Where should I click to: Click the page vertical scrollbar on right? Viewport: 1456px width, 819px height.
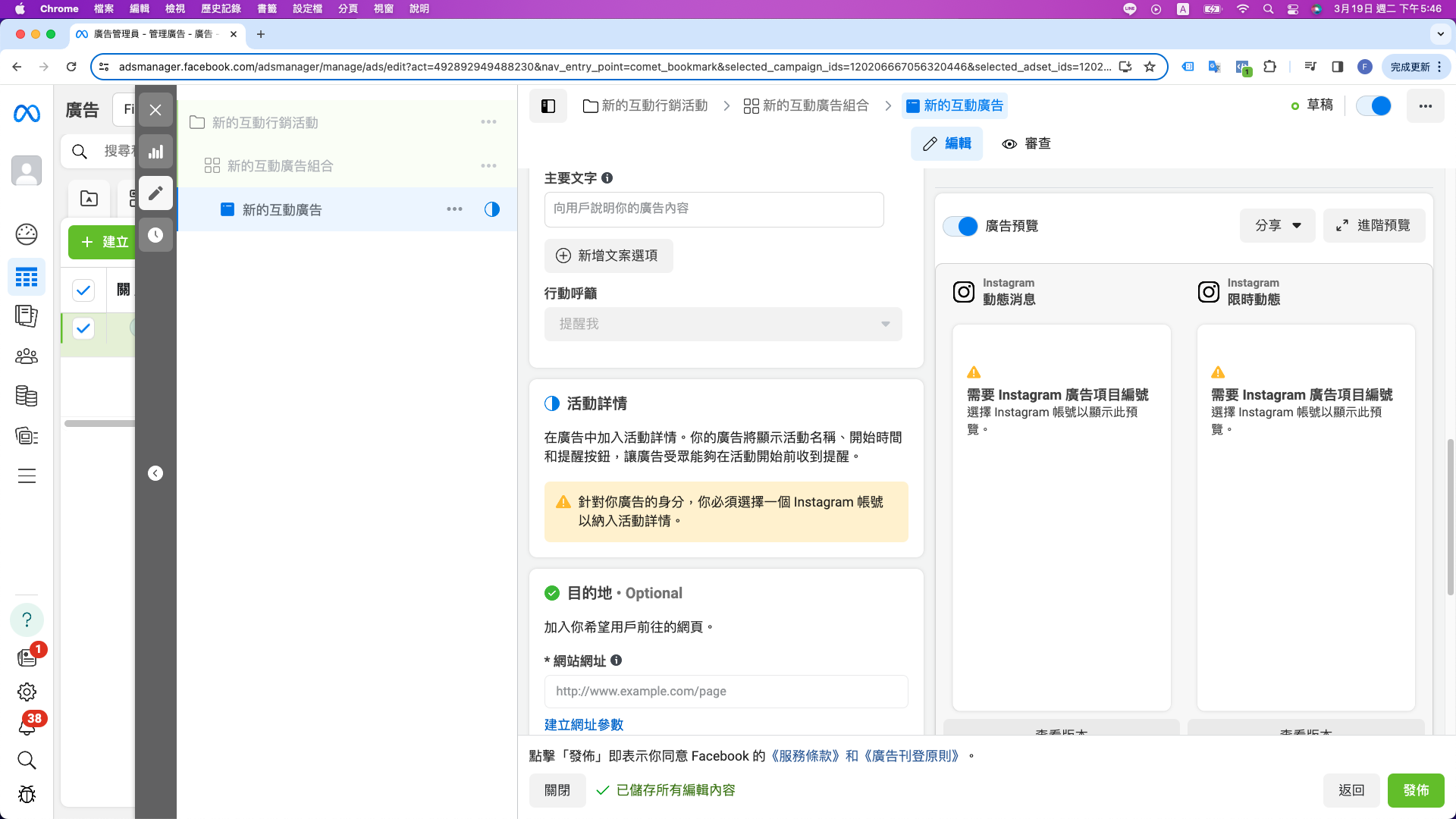[x=1450, y=516]
